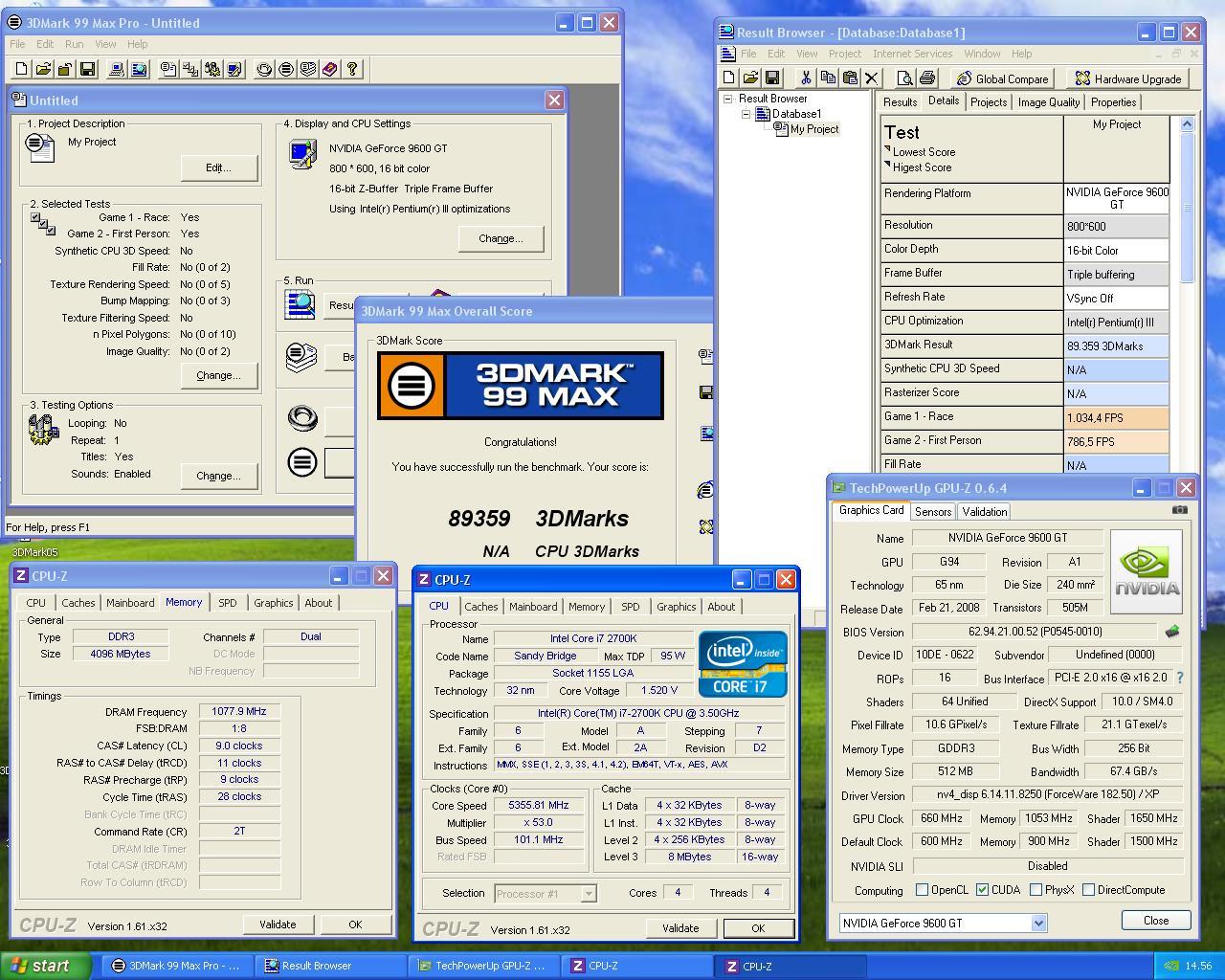Click Change... under Selected Tests
Viewport: 1225px width, 980px height.
tap(218, 375)
